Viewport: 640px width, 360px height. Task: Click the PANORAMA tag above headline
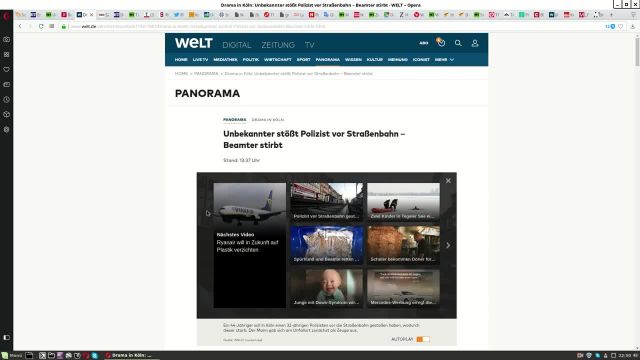234,120
